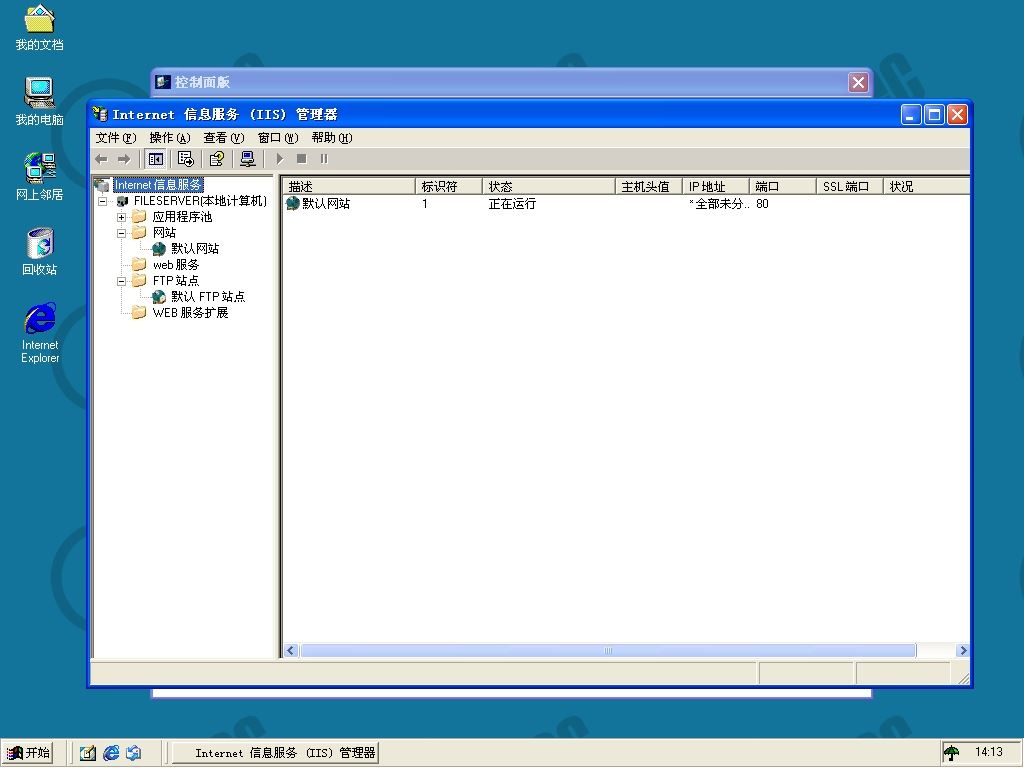Click the system tray icon beside the clock
1024x768 pixels.
point(952,753)
